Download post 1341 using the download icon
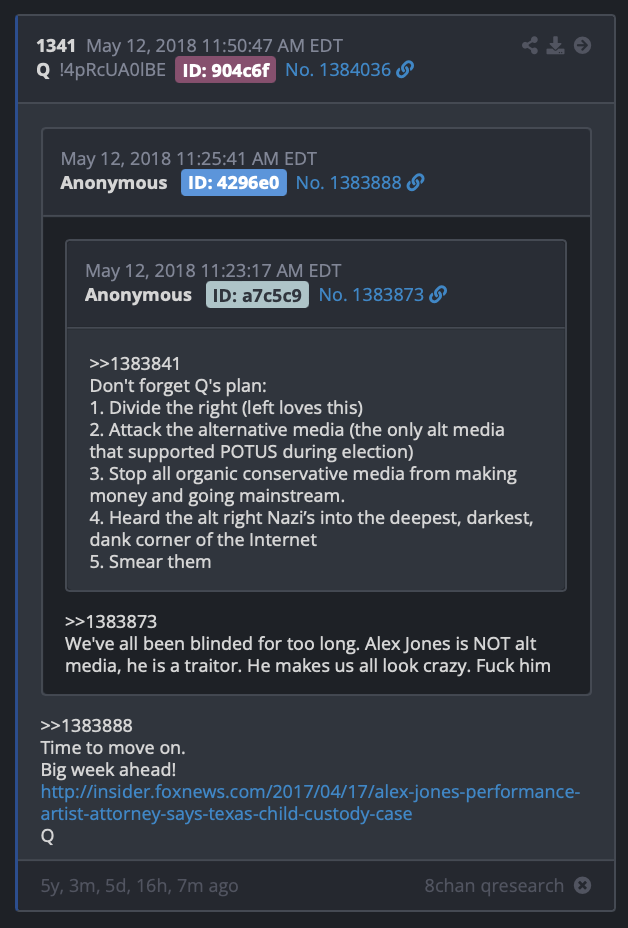 pos(555,46)
